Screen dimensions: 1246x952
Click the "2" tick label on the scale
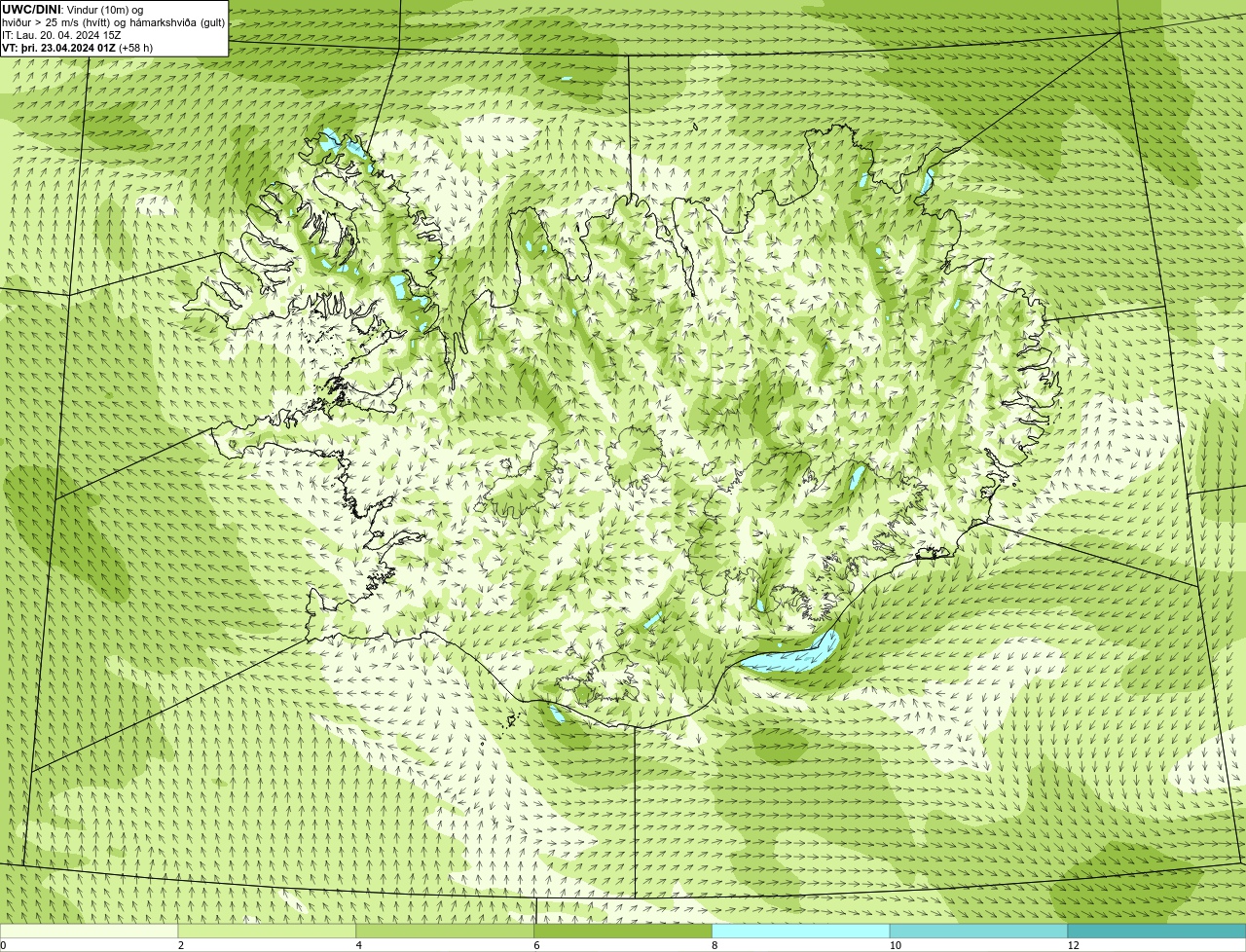tap(181, 945)
